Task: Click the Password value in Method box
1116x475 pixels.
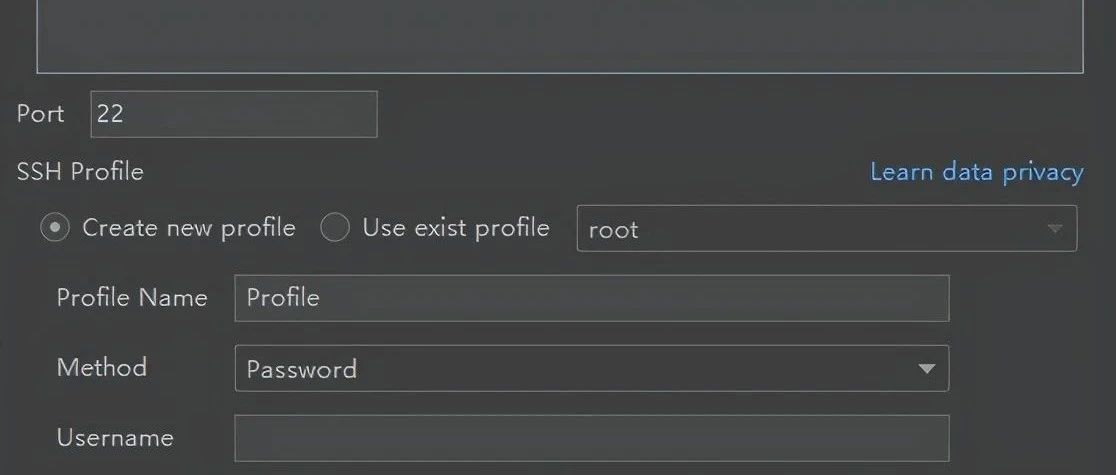Action: [302, 369]
